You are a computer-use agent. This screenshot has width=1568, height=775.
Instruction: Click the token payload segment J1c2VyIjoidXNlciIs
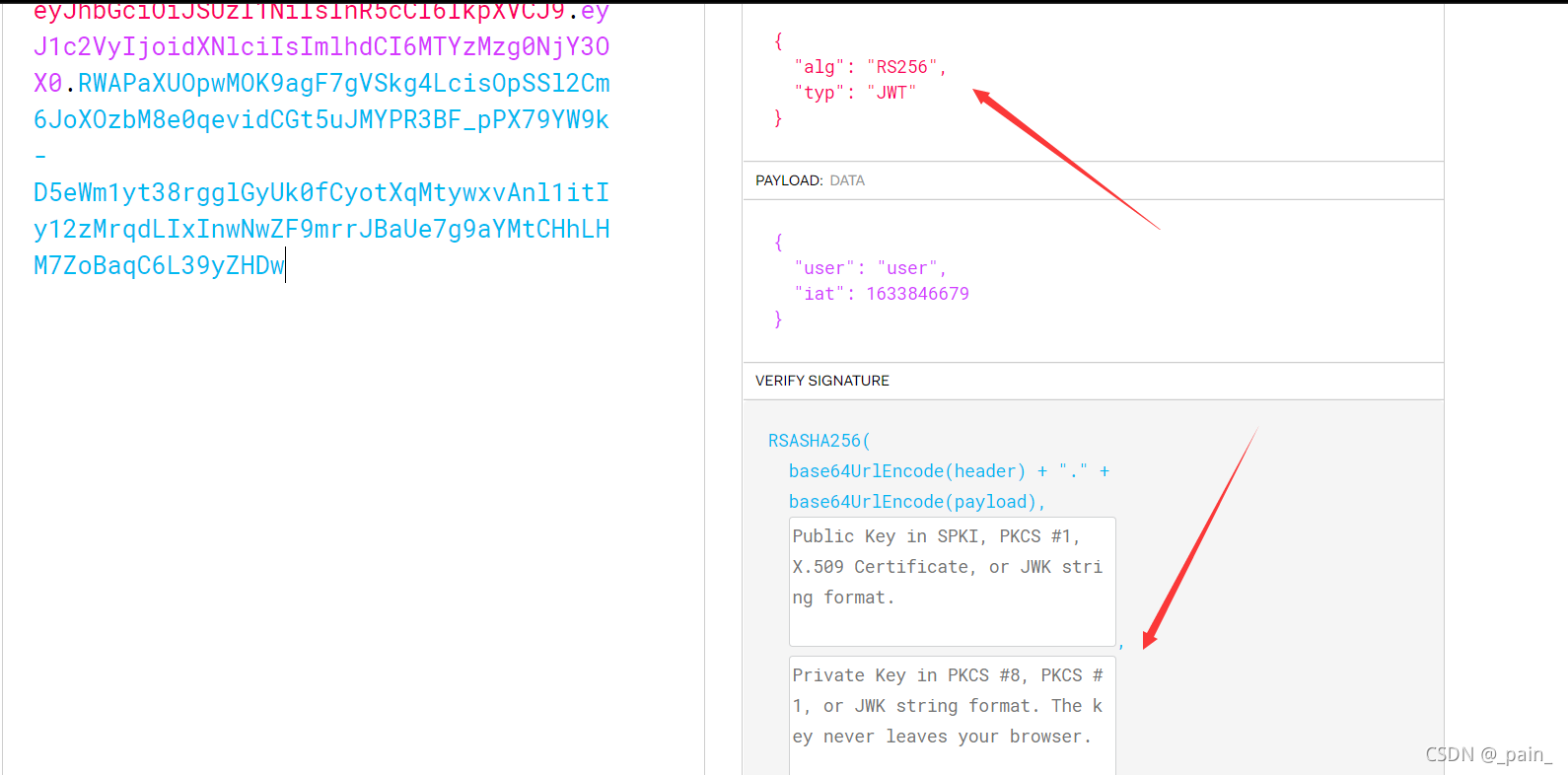pos(321,46)
